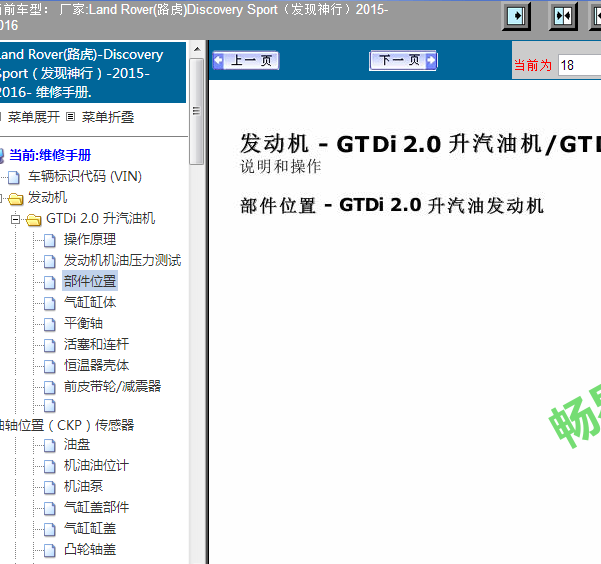601x564 pixels.
Task: Click the collapse-both-panels arrows icon
Action: pos(563,16)
